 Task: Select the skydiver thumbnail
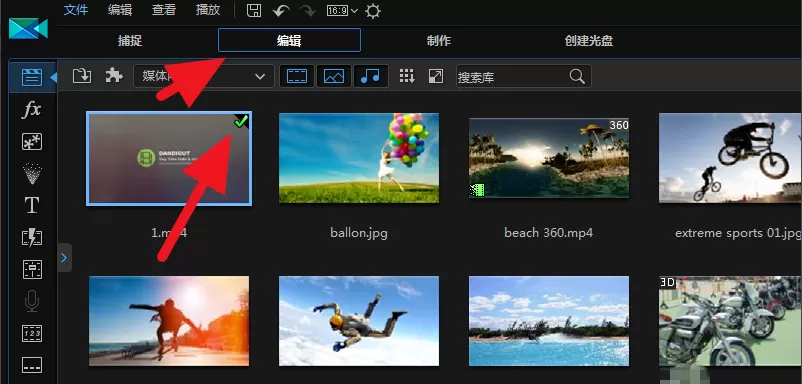(x=359, y=321)
